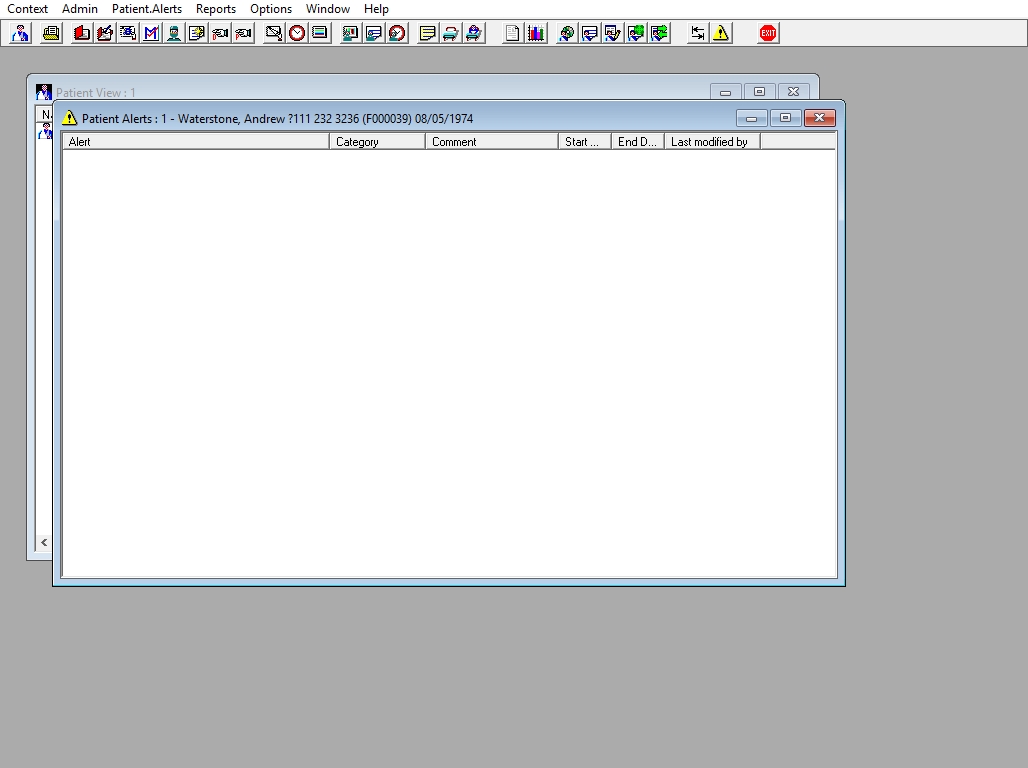Image resolution: width=1028 pixels, height=768 pixels.
Task: Open the Window menu
Action: [328, 9]
